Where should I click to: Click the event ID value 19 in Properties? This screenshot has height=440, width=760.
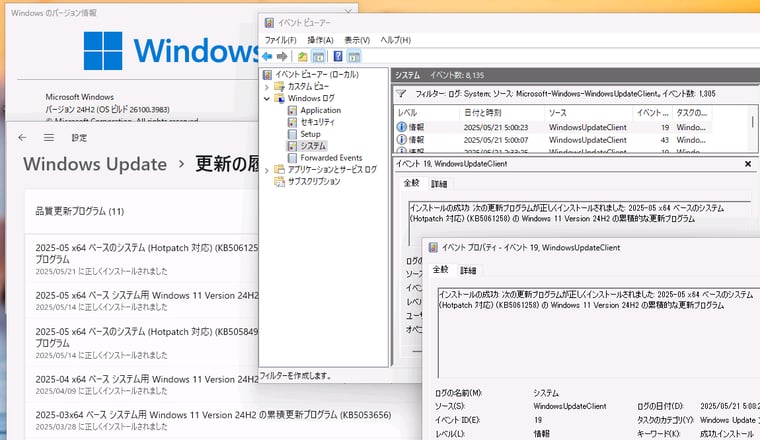[538, 420]
